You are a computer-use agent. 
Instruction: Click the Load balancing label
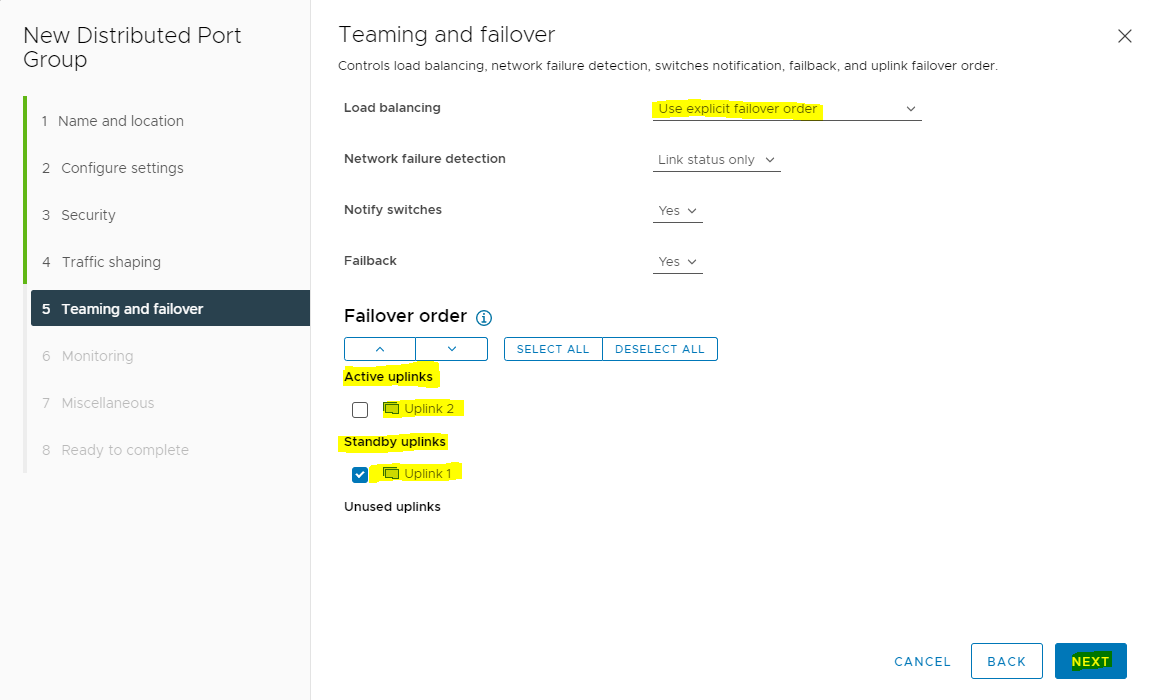tap(392, 108)
